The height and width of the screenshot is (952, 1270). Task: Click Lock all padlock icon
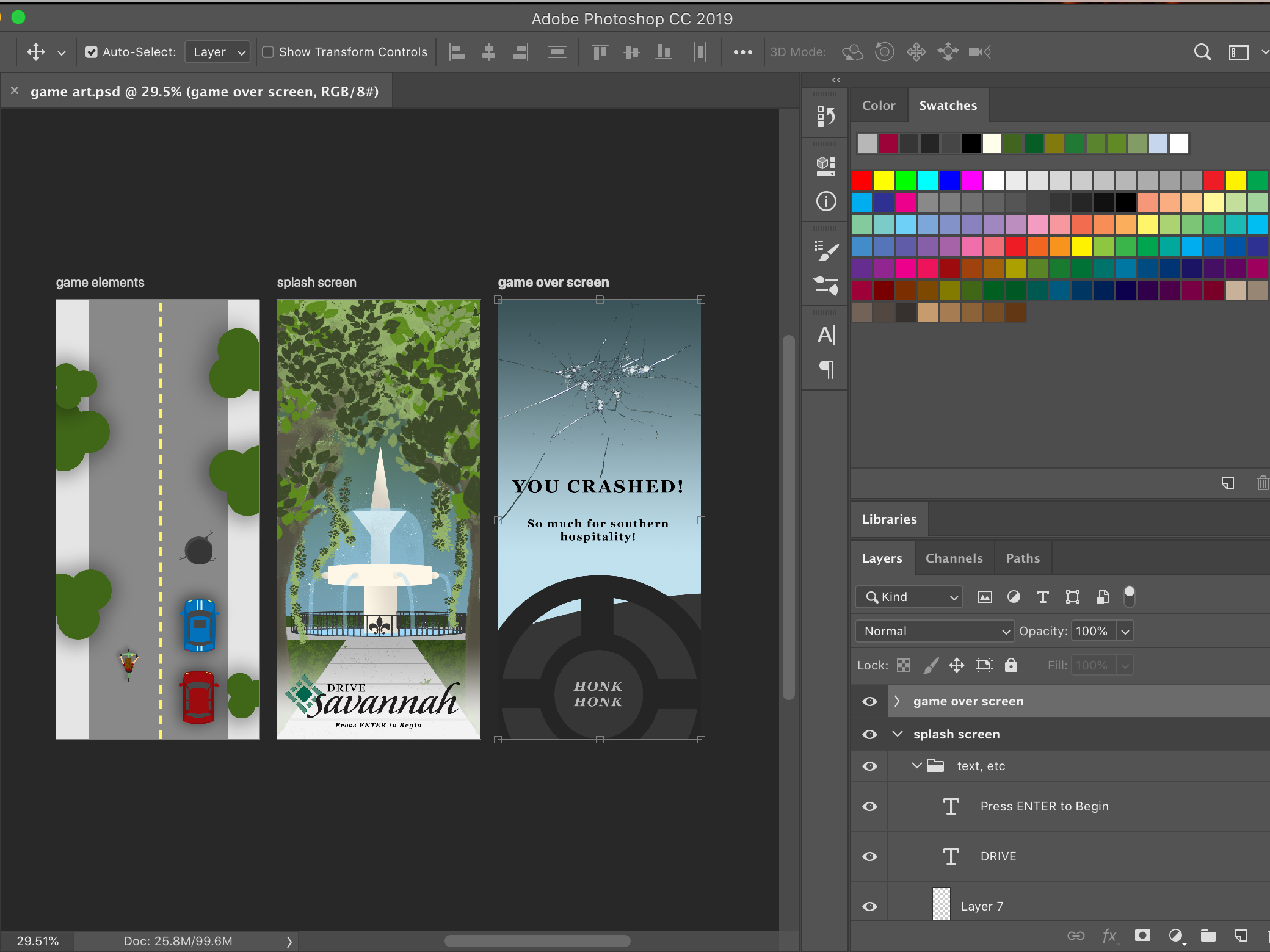[x=1011, y=665]
